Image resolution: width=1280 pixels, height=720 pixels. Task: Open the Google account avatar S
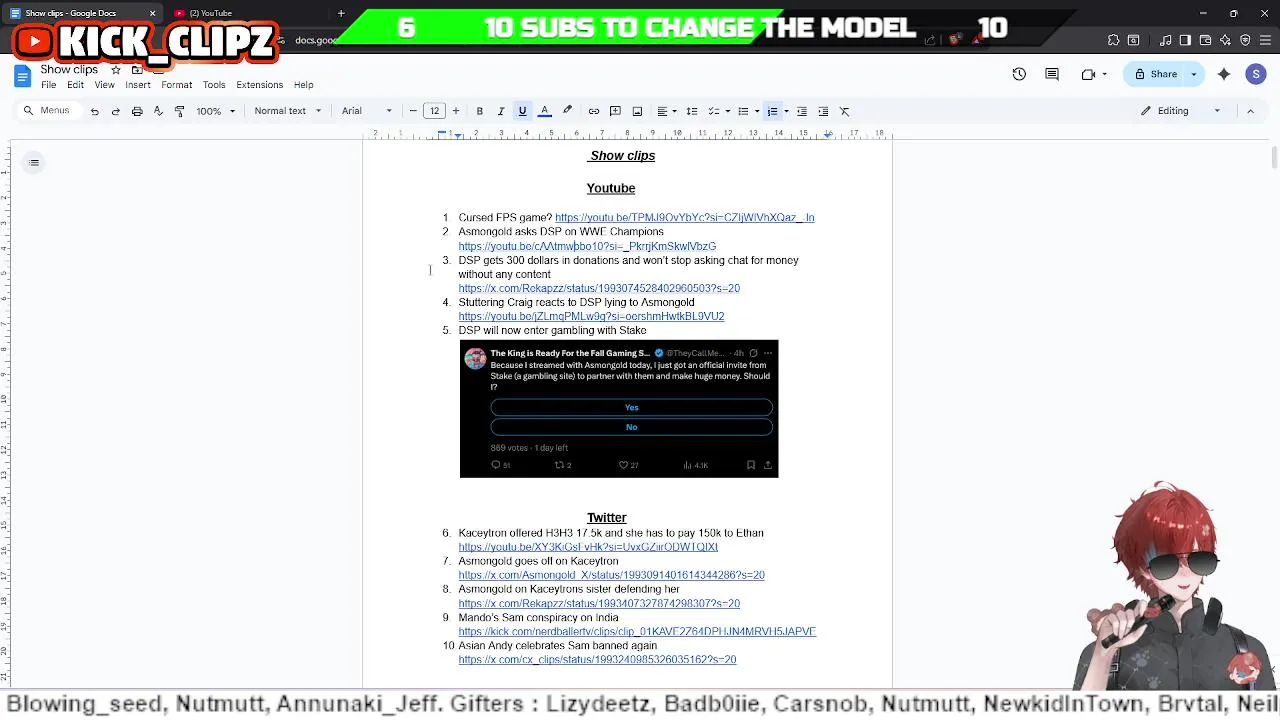pos(1256,74)
